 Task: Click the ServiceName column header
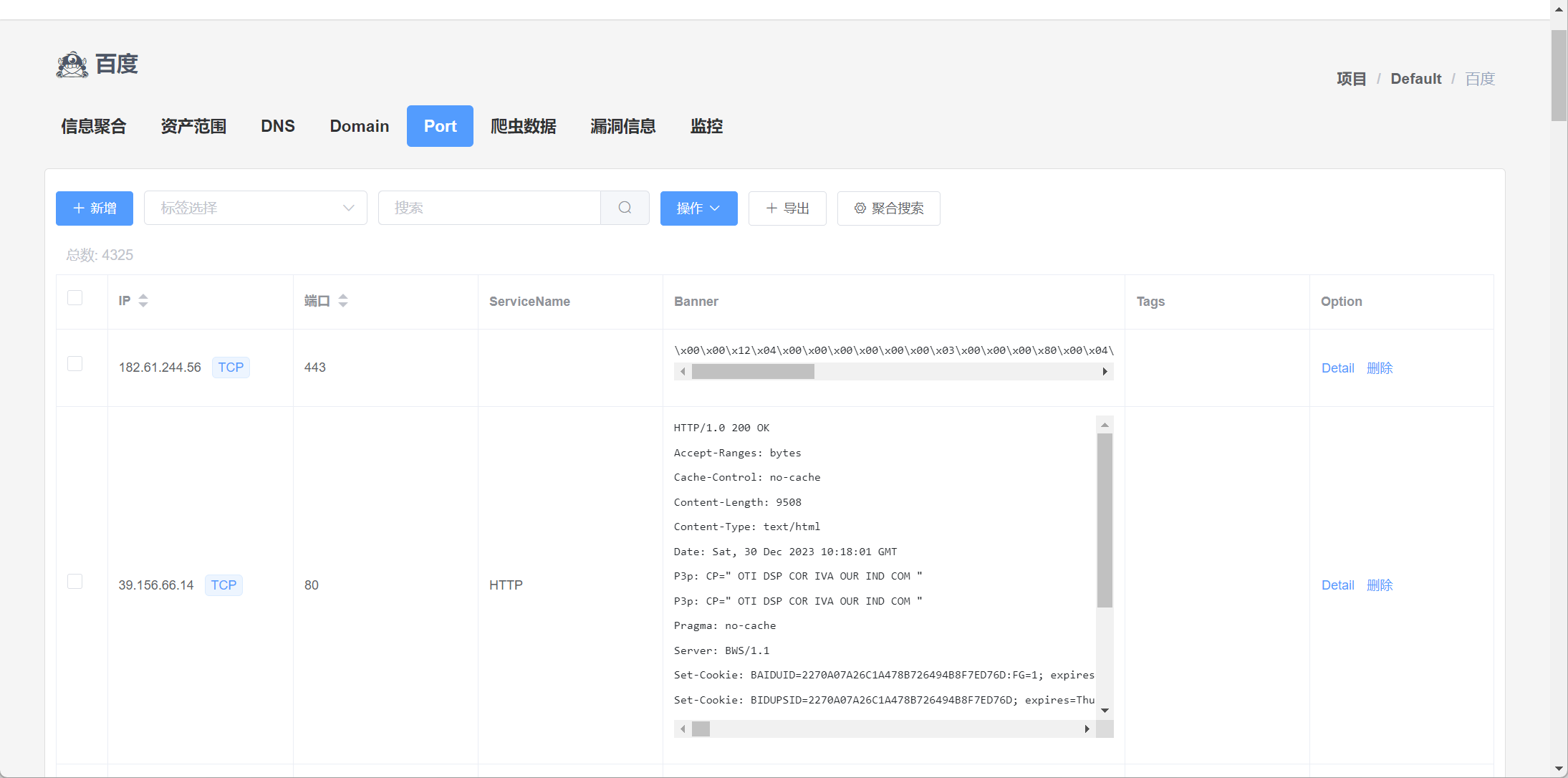[529, 302]
